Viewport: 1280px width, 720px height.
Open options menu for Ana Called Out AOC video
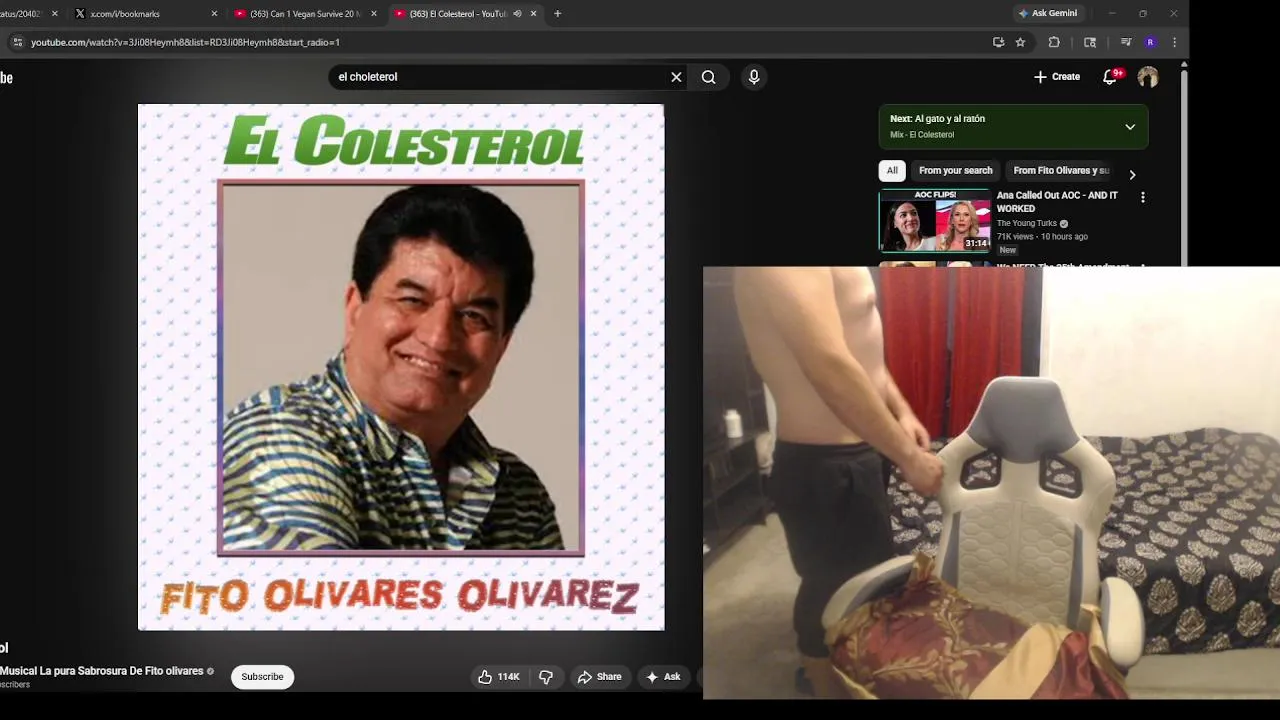pos(1143,197)
